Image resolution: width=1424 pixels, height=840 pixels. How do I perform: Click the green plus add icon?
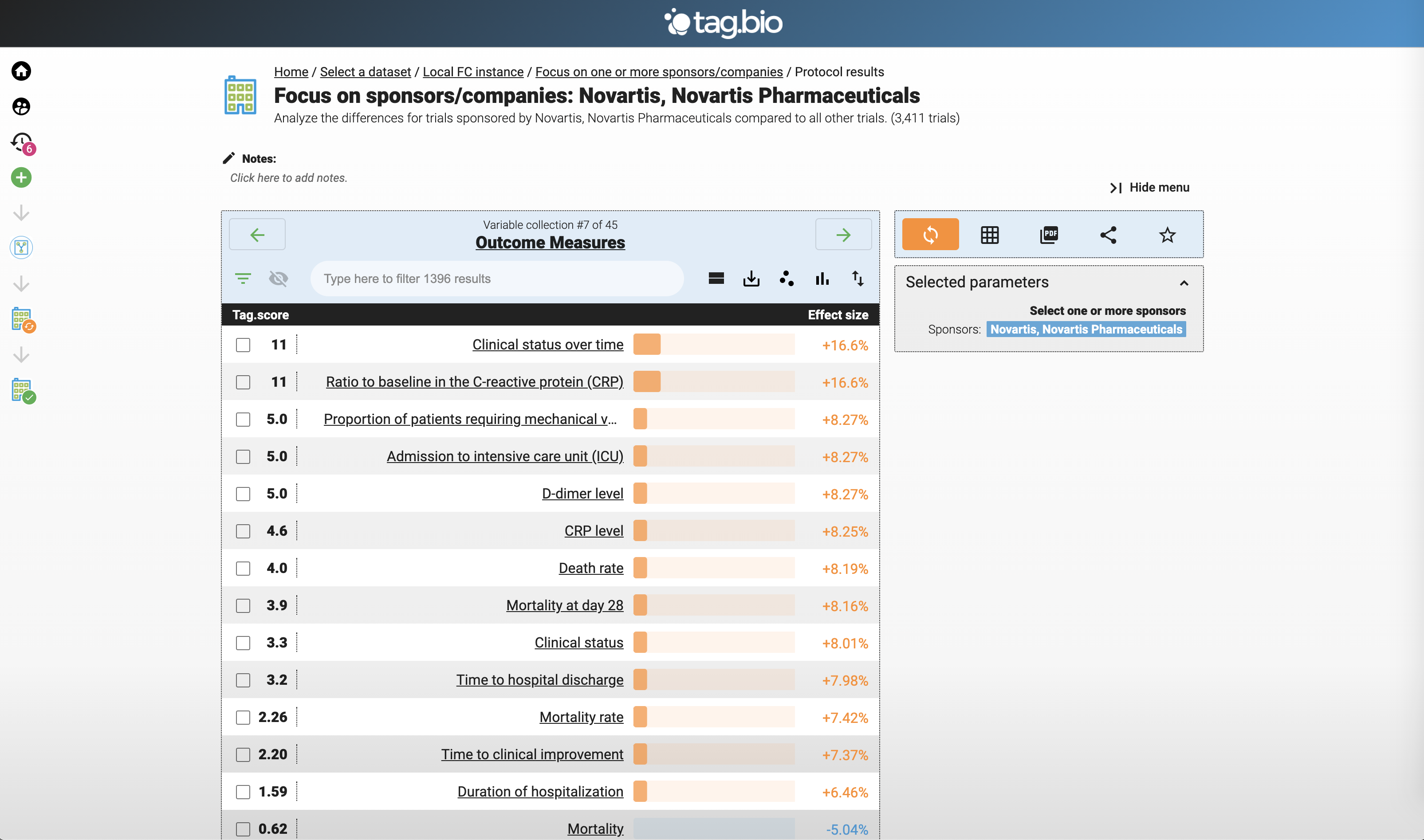click(21, 178)
